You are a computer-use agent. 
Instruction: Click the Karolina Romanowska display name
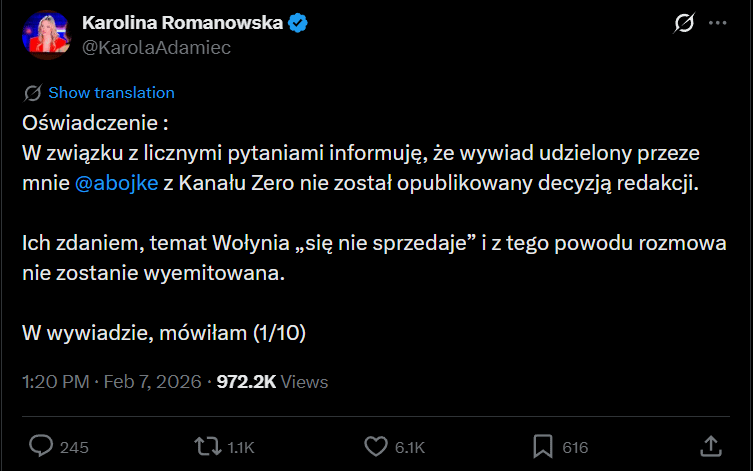(x=180, y=22)
